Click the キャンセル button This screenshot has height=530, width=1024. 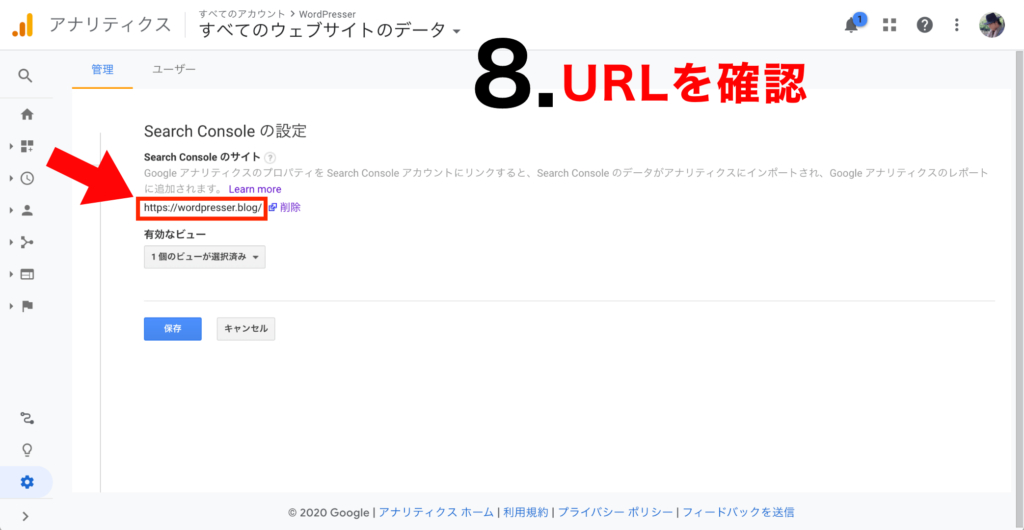(x=246, y=329)
